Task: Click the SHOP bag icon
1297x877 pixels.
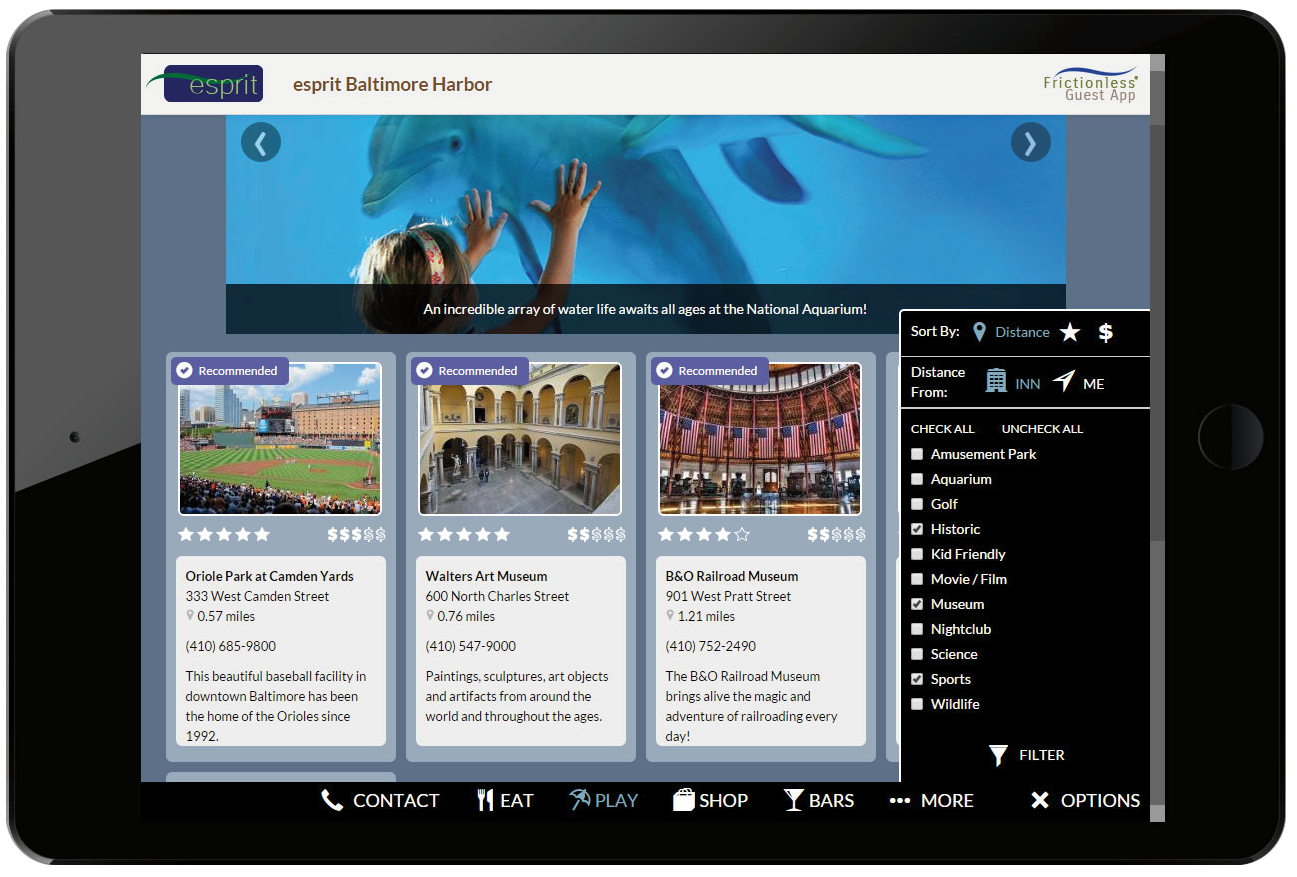Action: pyautogui.click(x=684, y=800)
